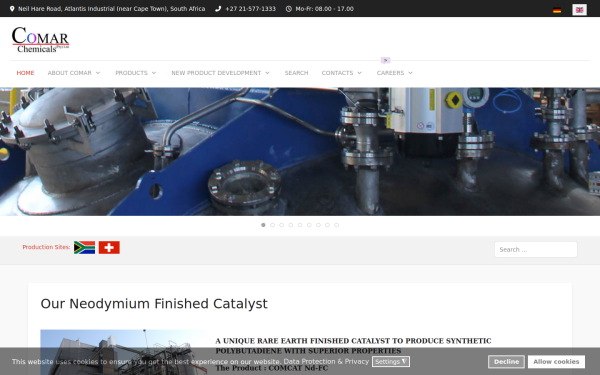
Task: Click the small badge above Careers menu
Action: 385,60
